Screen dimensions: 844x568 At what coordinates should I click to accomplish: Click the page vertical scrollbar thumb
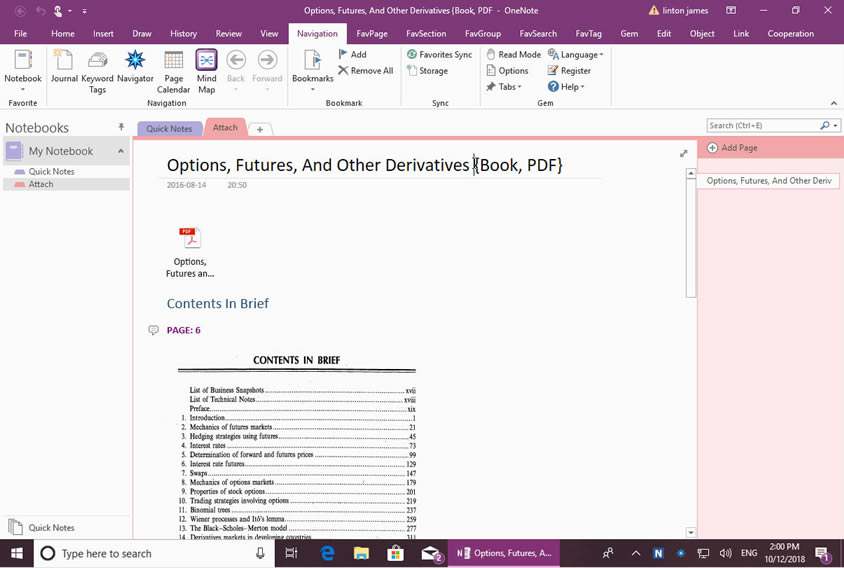click(x=691, y=238)
